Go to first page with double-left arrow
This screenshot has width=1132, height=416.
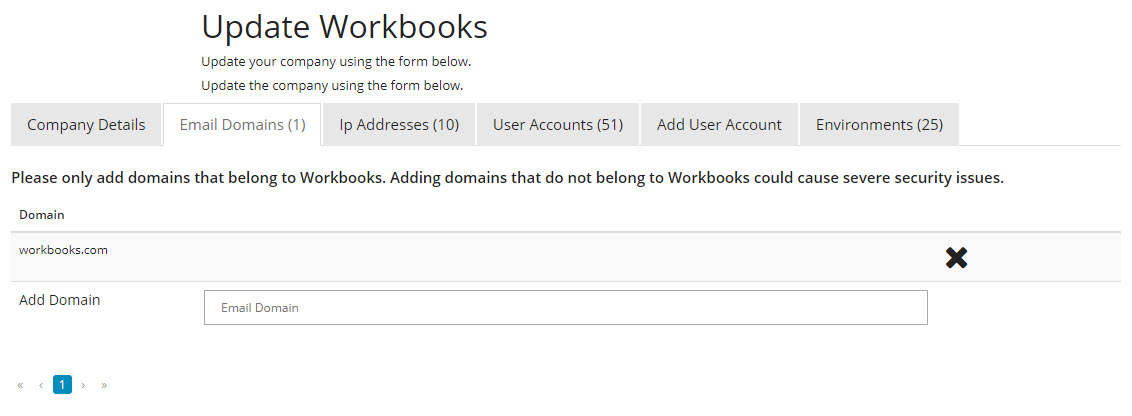(20, 385)
